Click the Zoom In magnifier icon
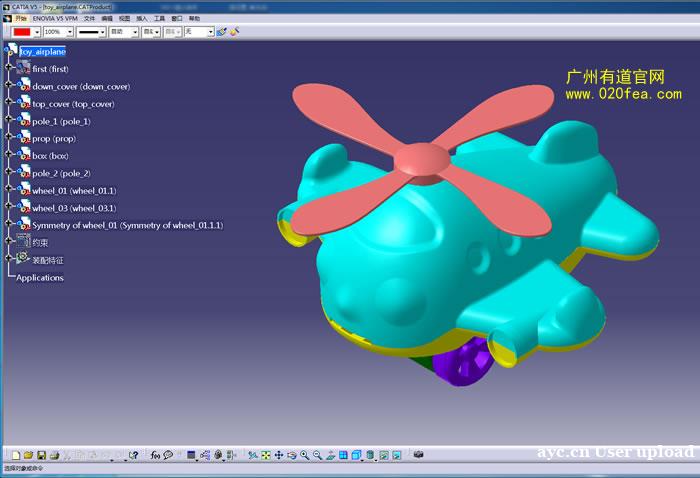This screenshot has height=478, width=700. coord(304,456)
